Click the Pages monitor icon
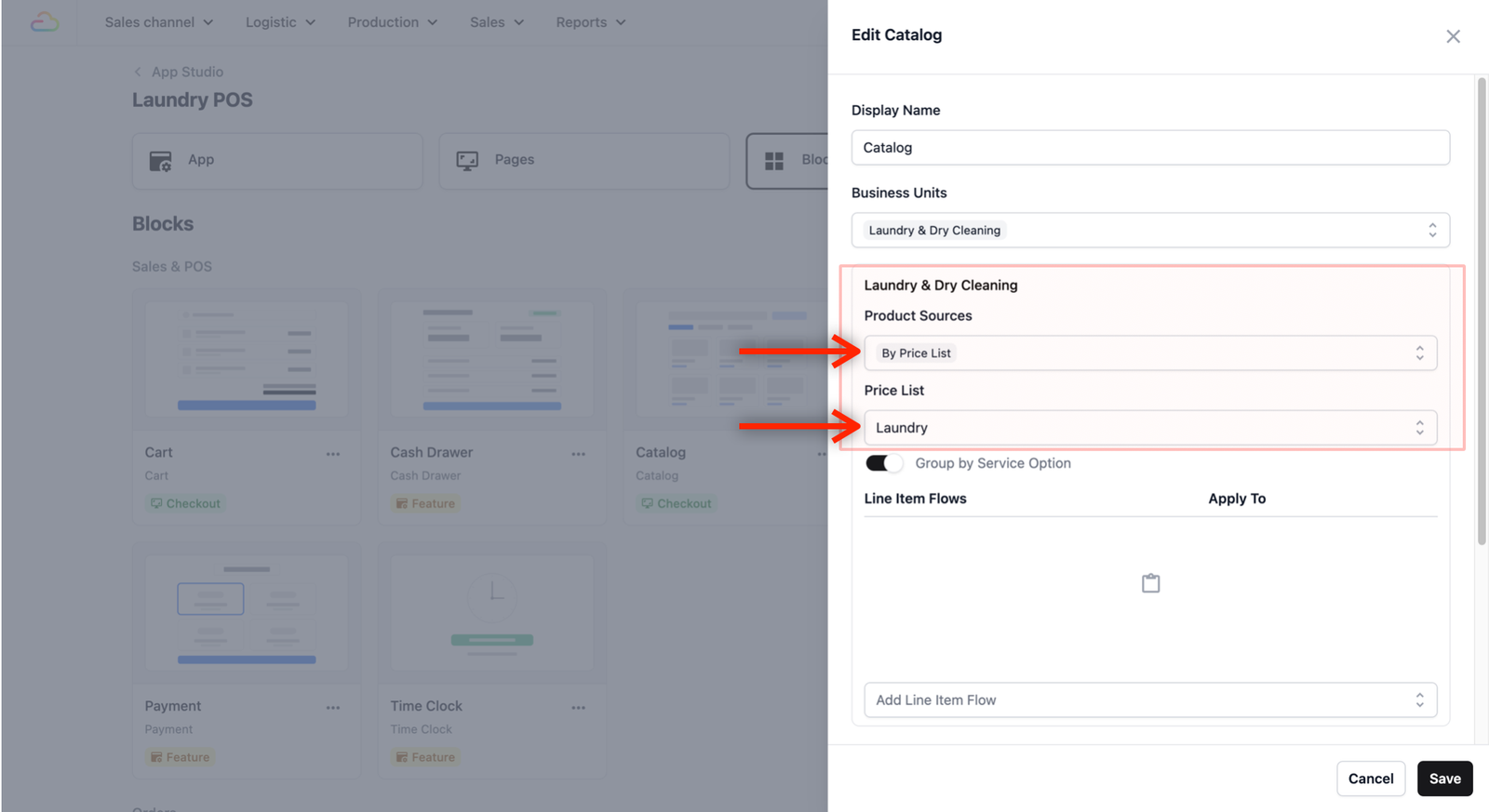This screenshot has height=812, width=1489. pyautogui.click(x=467, y=161)
